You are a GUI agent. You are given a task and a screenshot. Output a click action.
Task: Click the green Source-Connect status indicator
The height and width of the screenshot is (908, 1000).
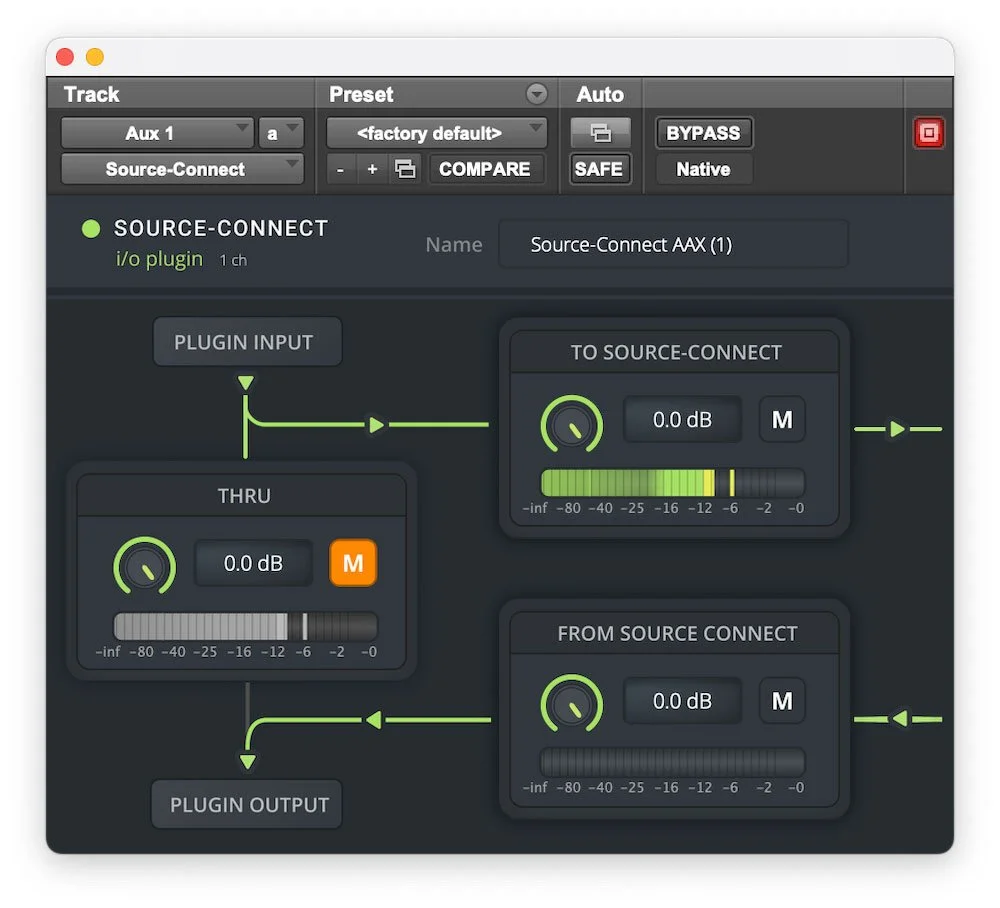(x=90, y=228)
